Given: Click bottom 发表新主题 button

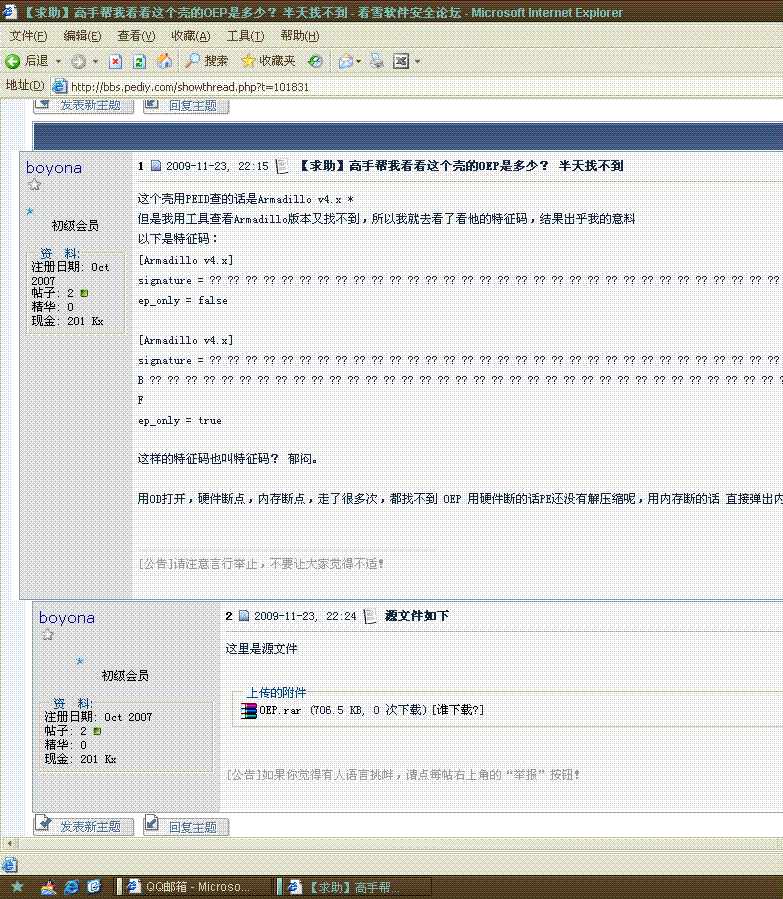Looking at the screenshot, I should tap(83, 826).
